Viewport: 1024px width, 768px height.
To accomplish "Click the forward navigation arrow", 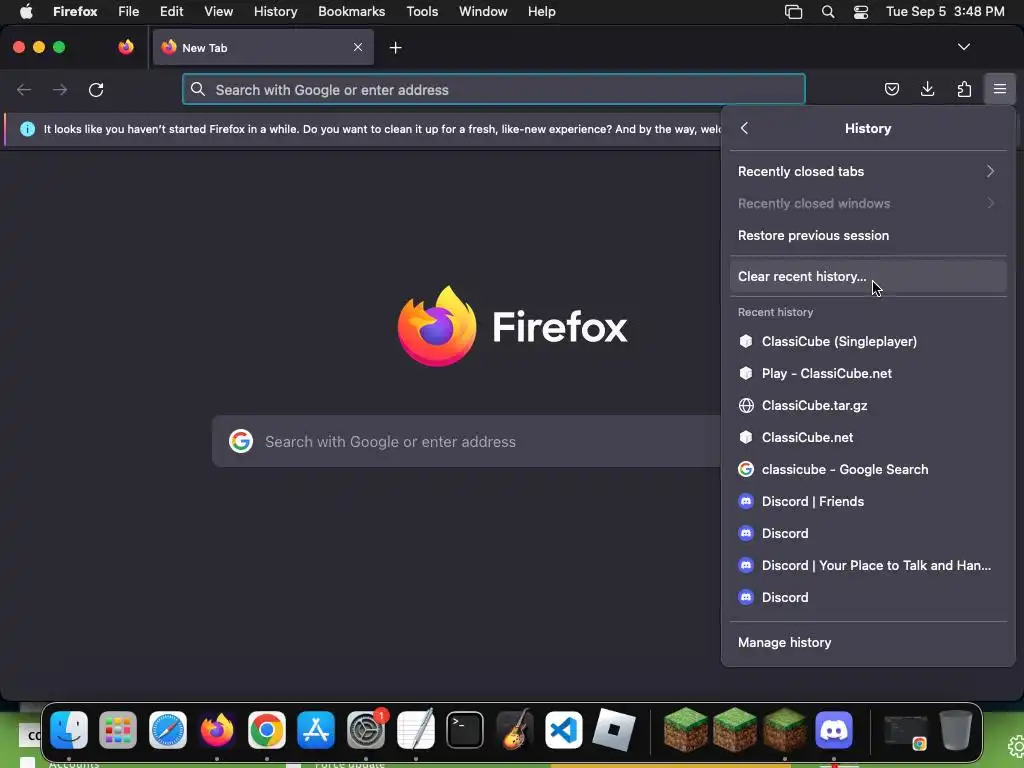I will [60, 89].
